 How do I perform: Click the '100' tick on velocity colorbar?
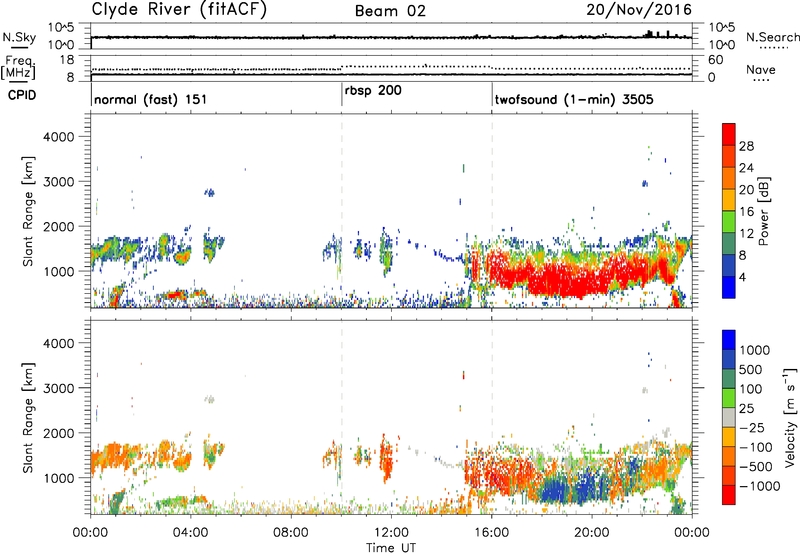pos(751,389)
